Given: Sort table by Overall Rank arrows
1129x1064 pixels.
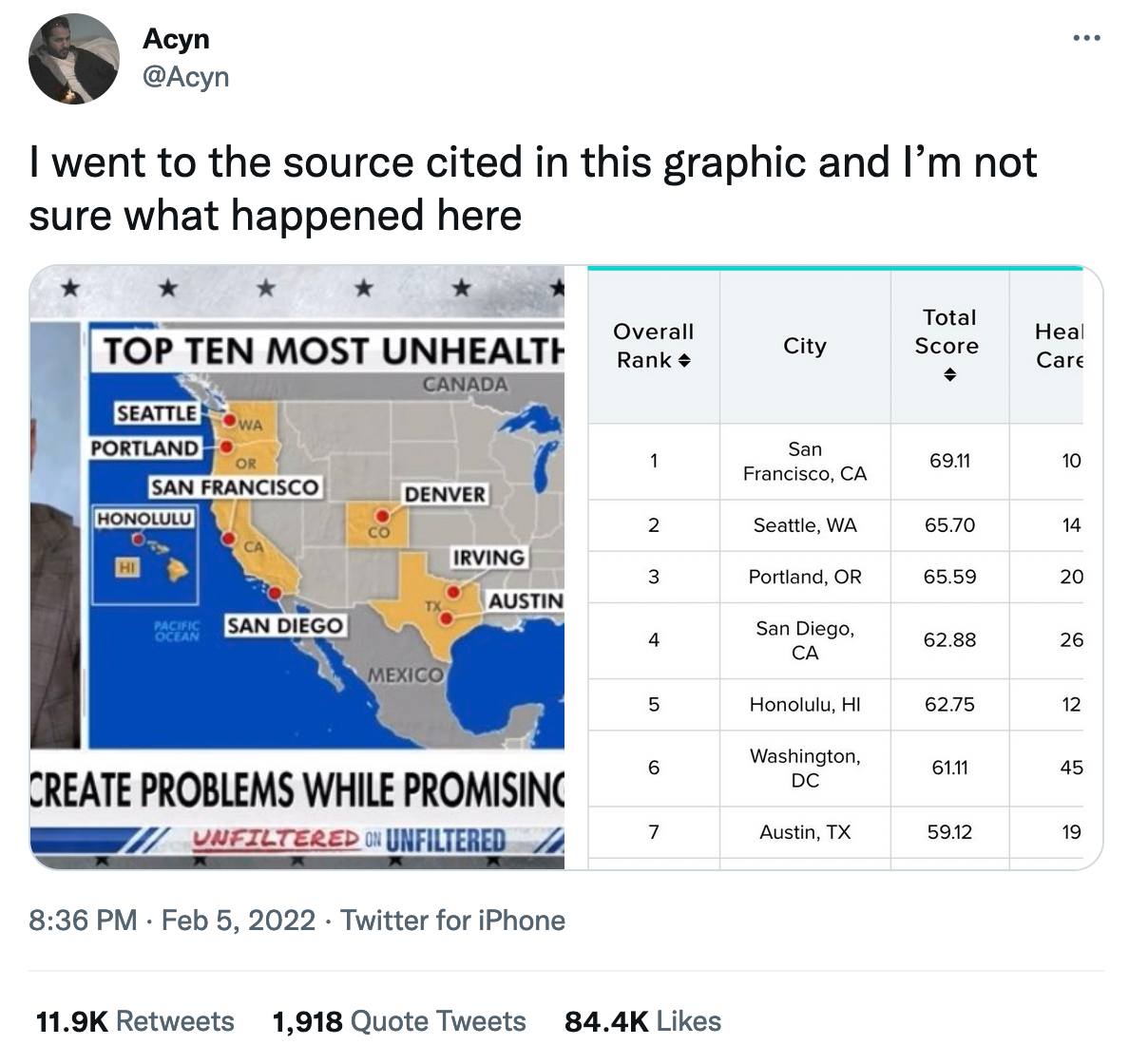Looking at the screenshot, I should point(684,361).
